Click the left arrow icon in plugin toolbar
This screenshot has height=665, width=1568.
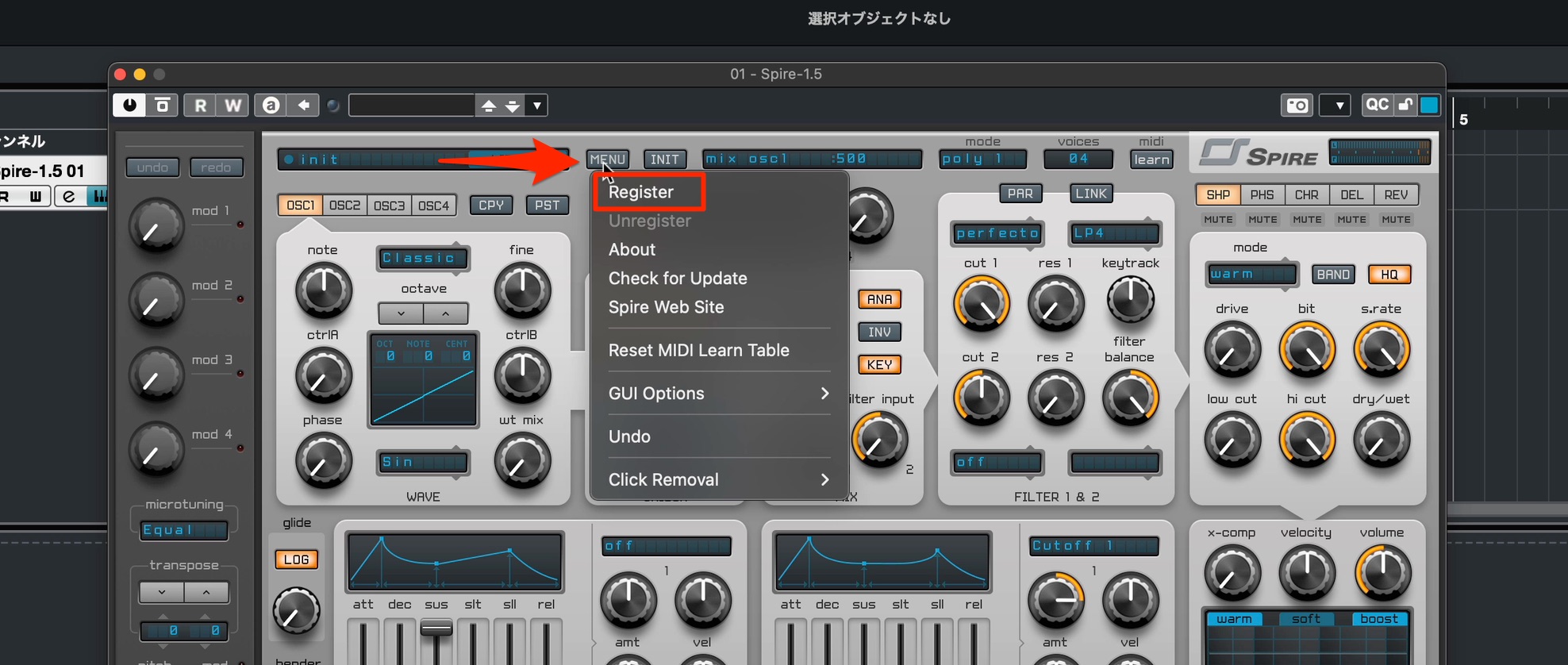(x=303, y=106)
